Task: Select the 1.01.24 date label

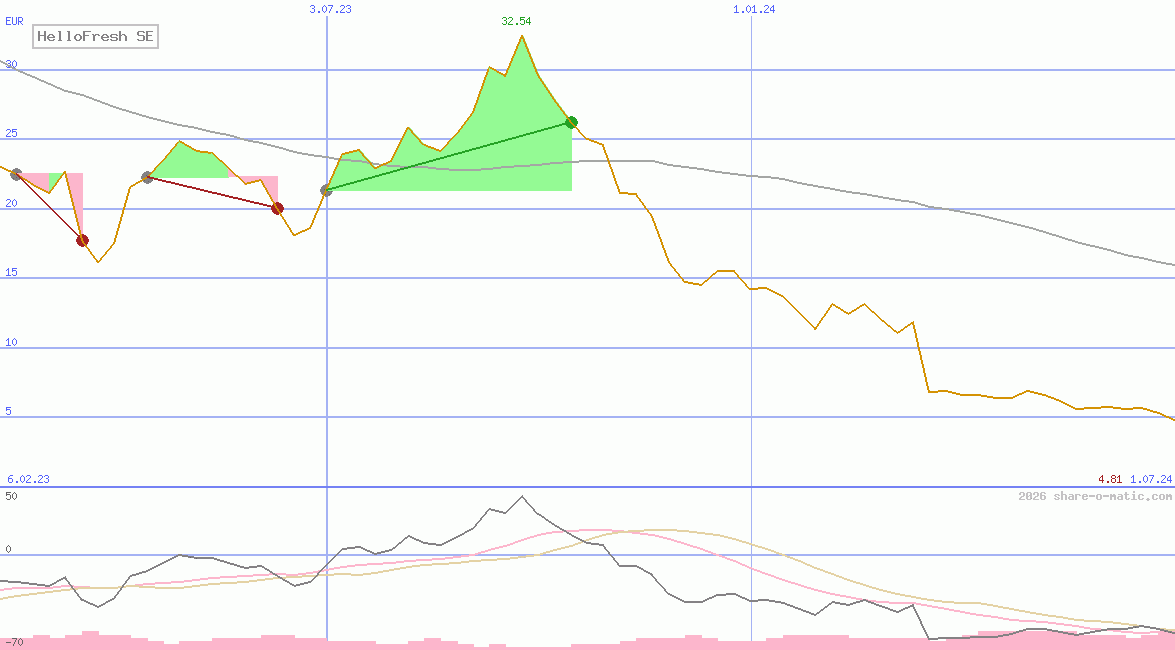Action: pyautogui.click(x=754, y=9)
